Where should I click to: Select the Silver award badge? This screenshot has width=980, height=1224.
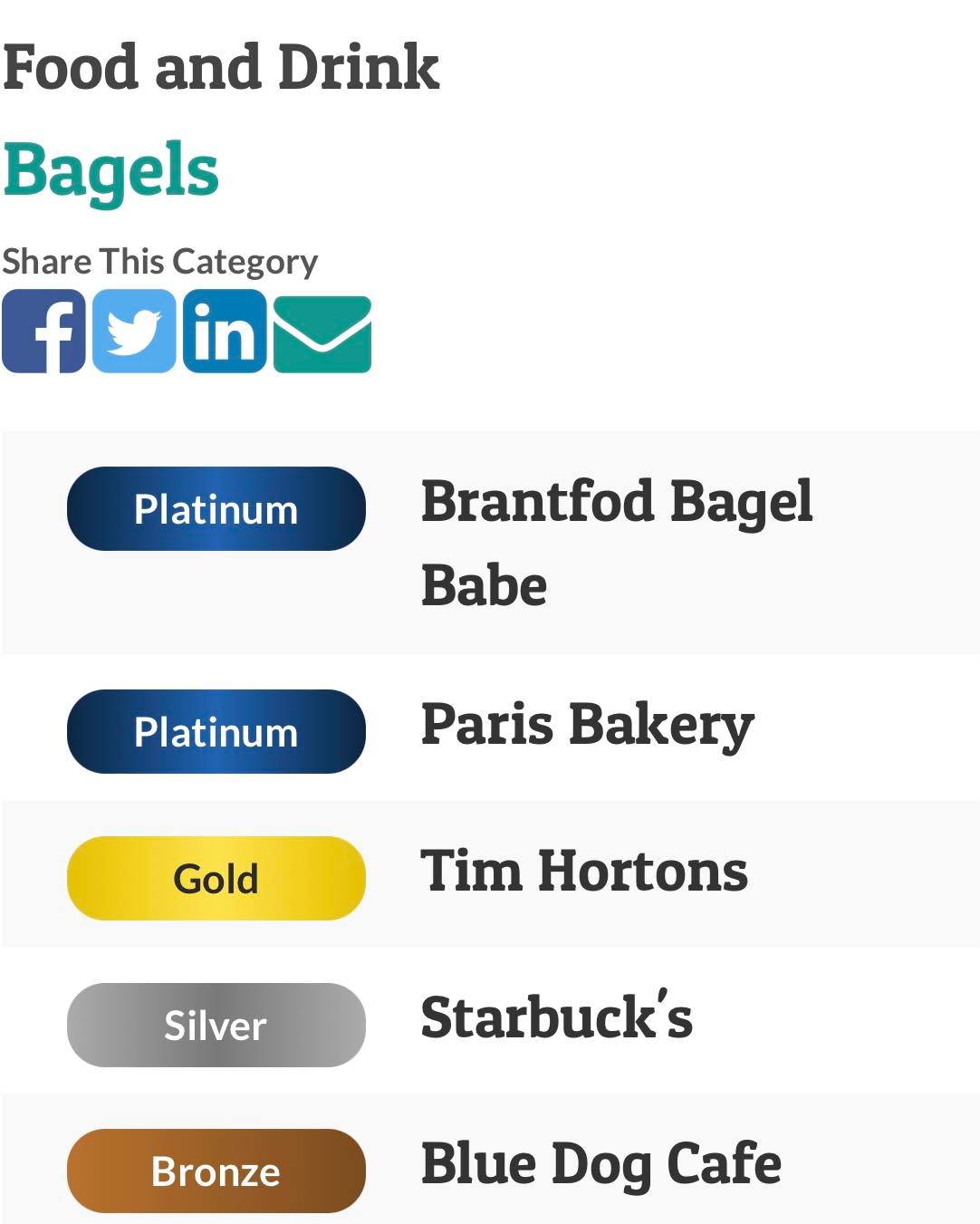coord(216,1026)
